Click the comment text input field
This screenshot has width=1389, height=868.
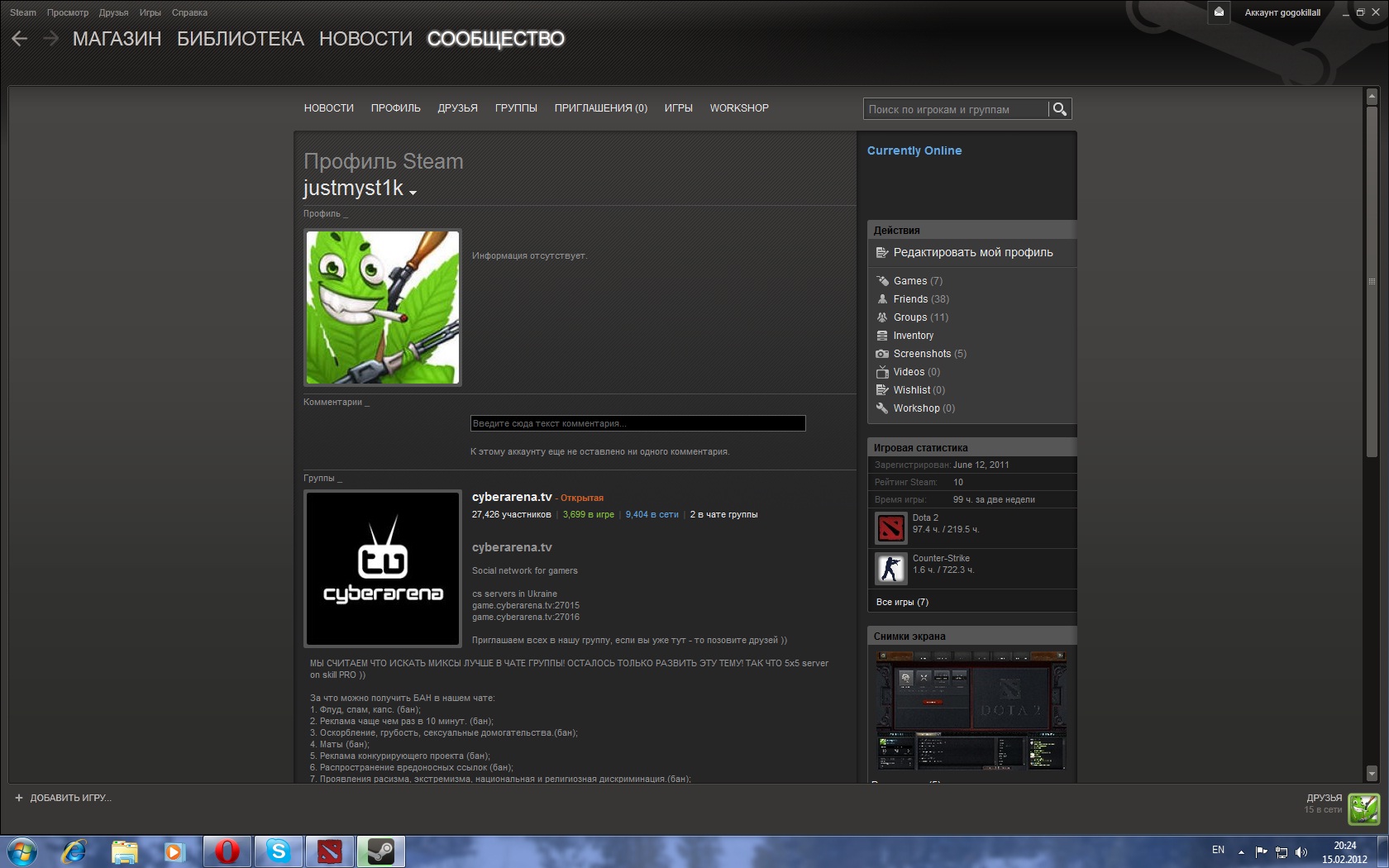tap(638, 423)
